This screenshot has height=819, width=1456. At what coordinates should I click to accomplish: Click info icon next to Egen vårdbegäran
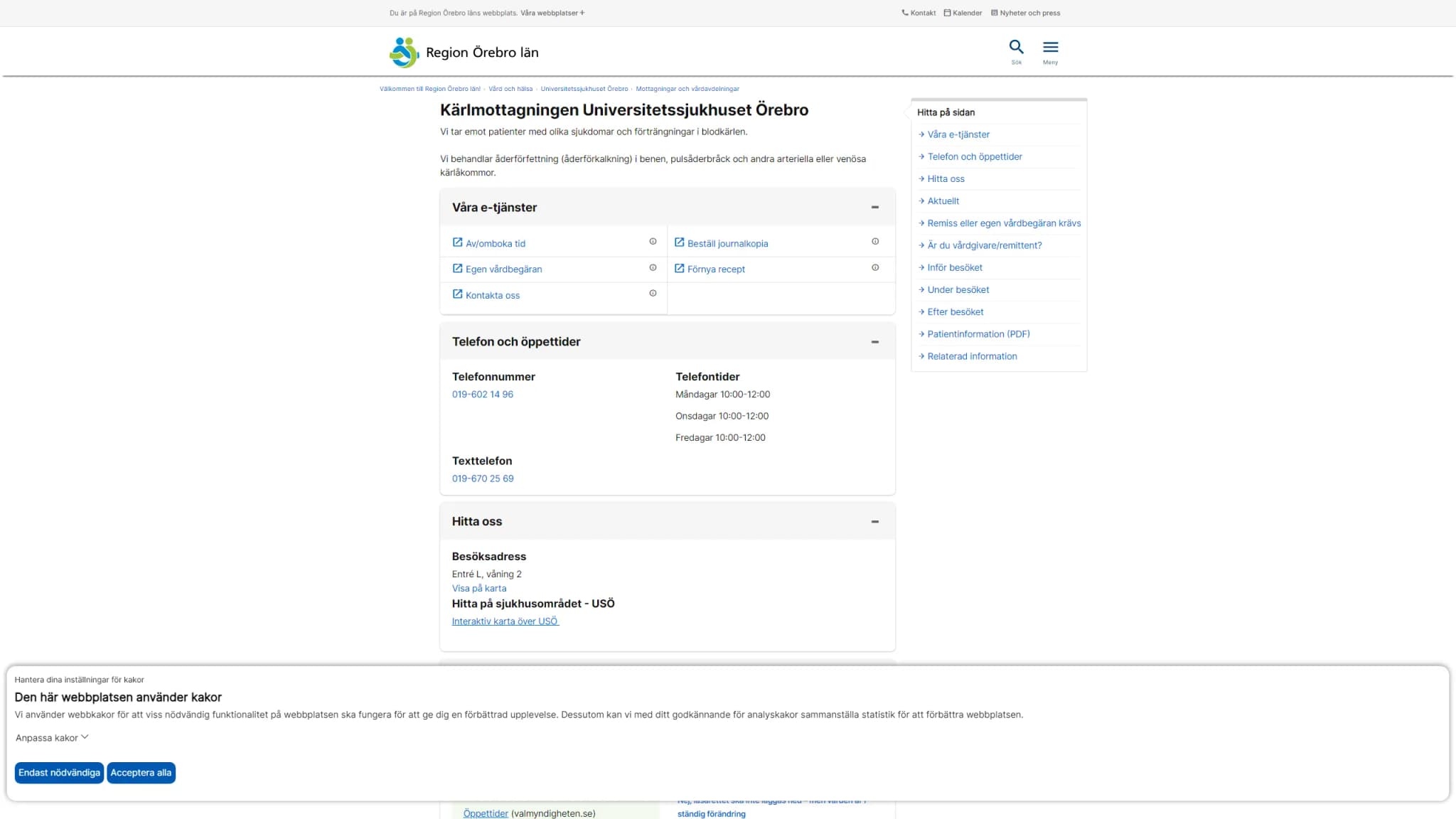pyautogui.click(x=653, y=268)
